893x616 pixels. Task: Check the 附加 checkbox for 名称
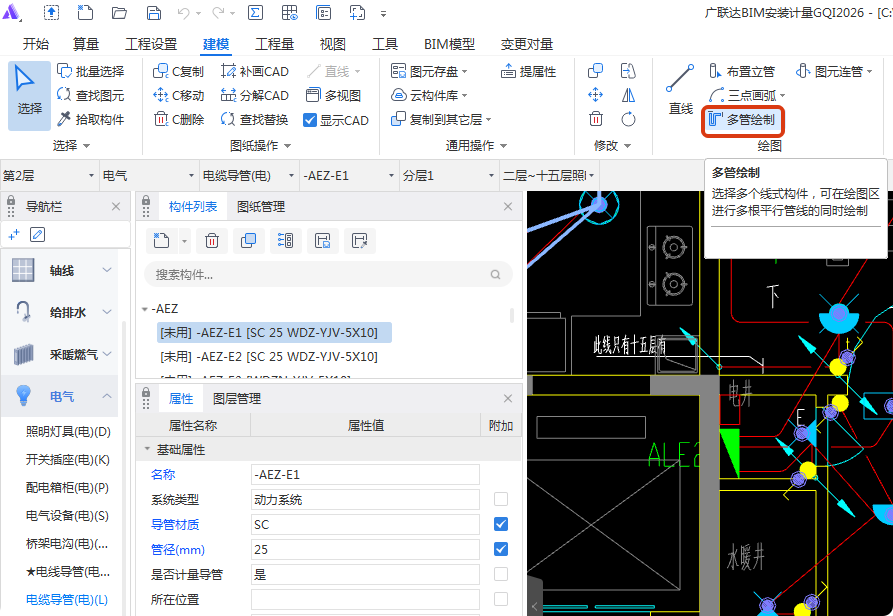pos(500,472)
